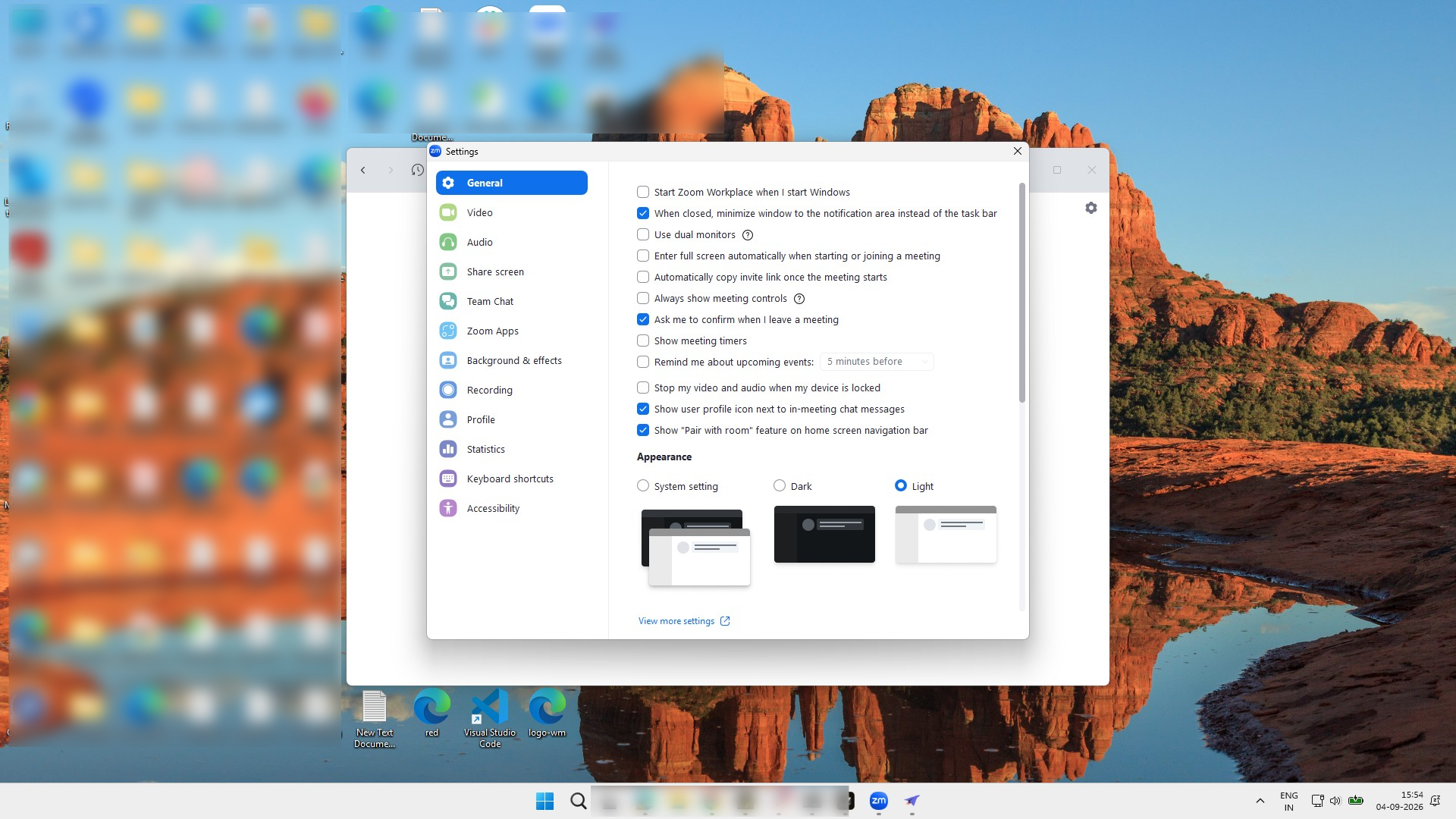Click back arrow in Zoom main window
1456x819 pixels.
[x=363, y=170]
